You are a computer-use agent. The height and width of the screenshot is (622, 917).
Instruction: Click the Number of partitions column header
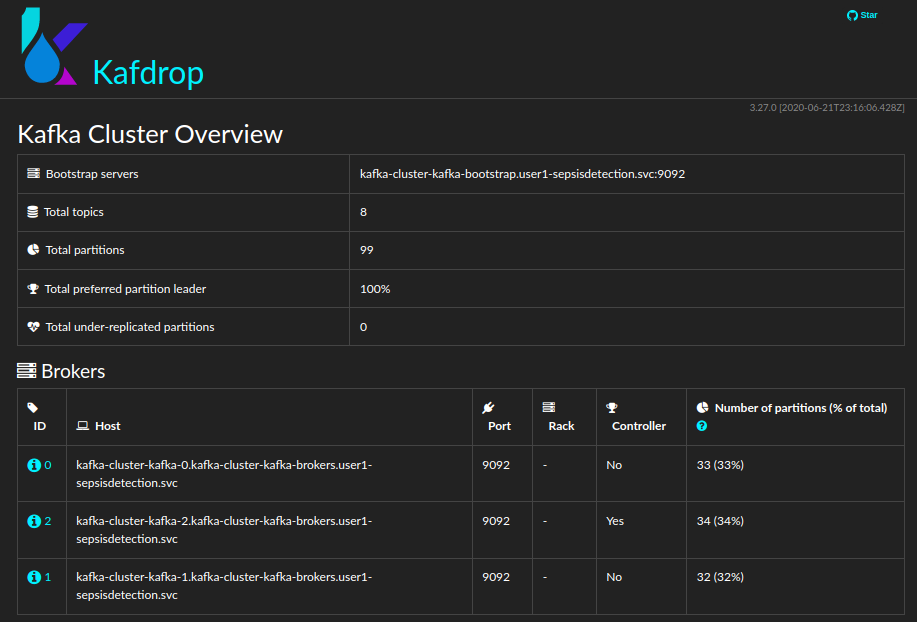coord(801,407)
